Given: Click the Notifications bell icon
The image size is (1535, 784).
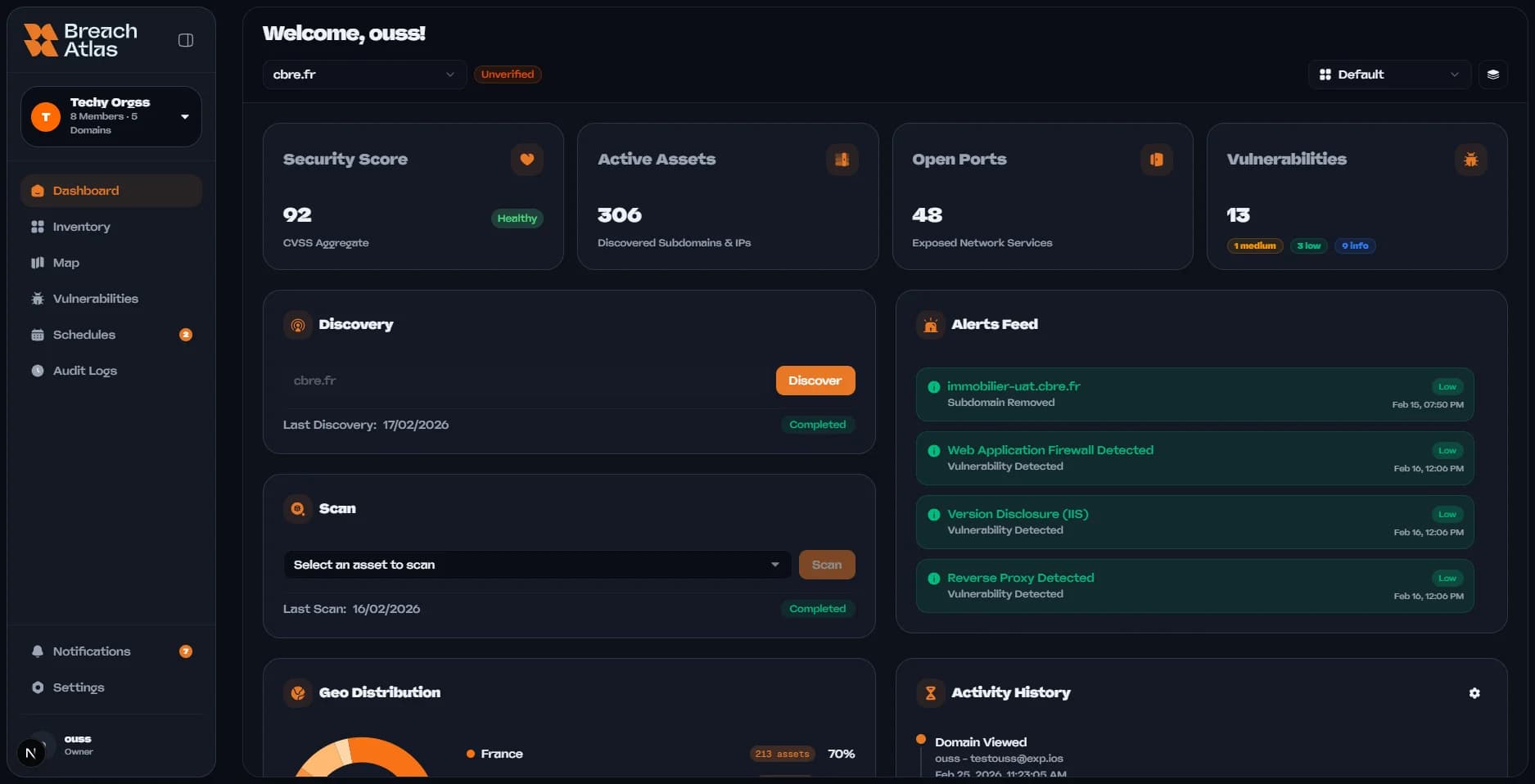Looking at the screenshot, I should pyautogui.click(x=38, y=651).
